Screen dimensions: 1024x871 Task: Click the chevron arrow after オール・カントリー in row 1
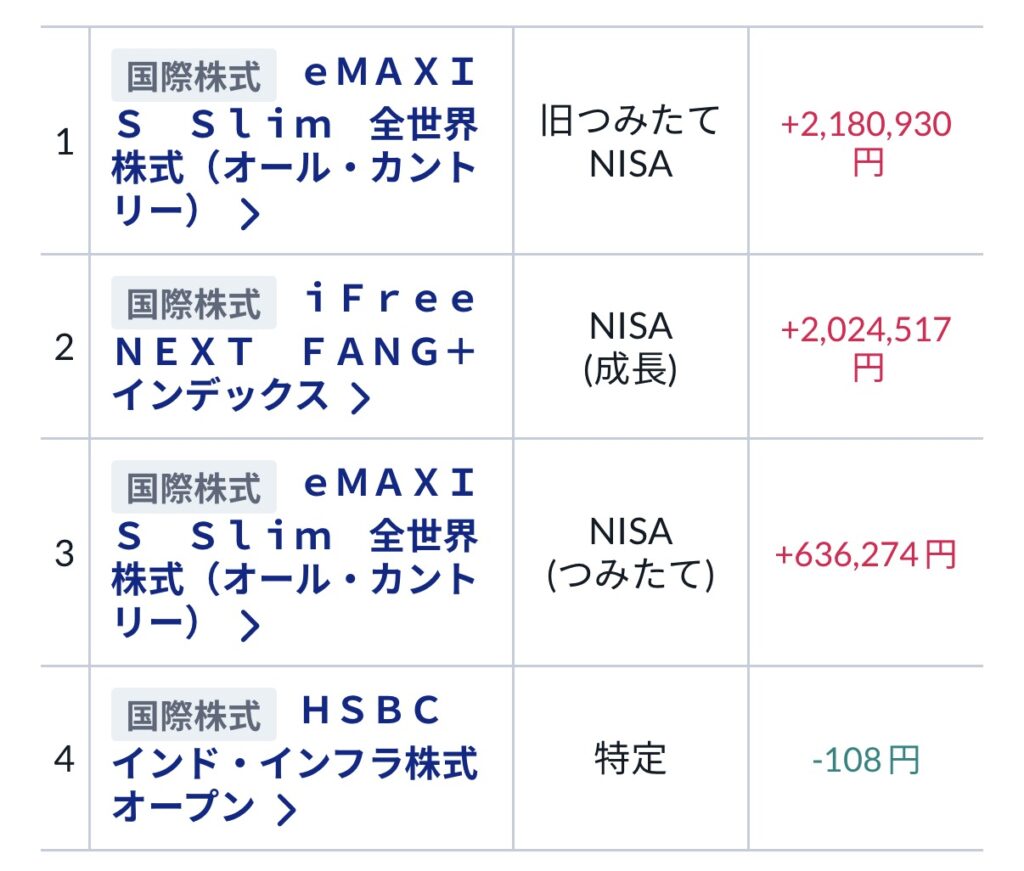[249, 214]
